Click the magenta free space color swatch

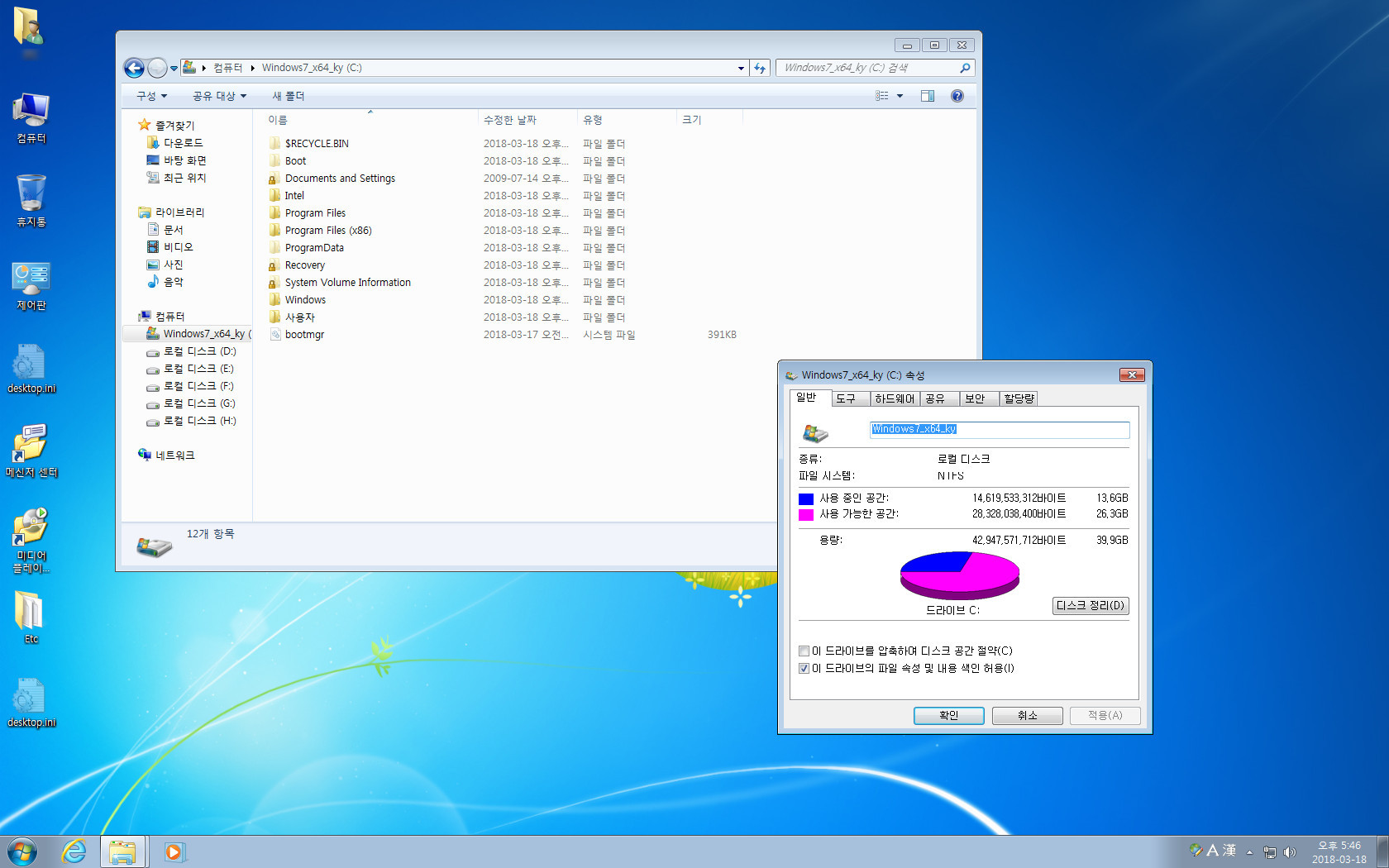tap(806, 514)
